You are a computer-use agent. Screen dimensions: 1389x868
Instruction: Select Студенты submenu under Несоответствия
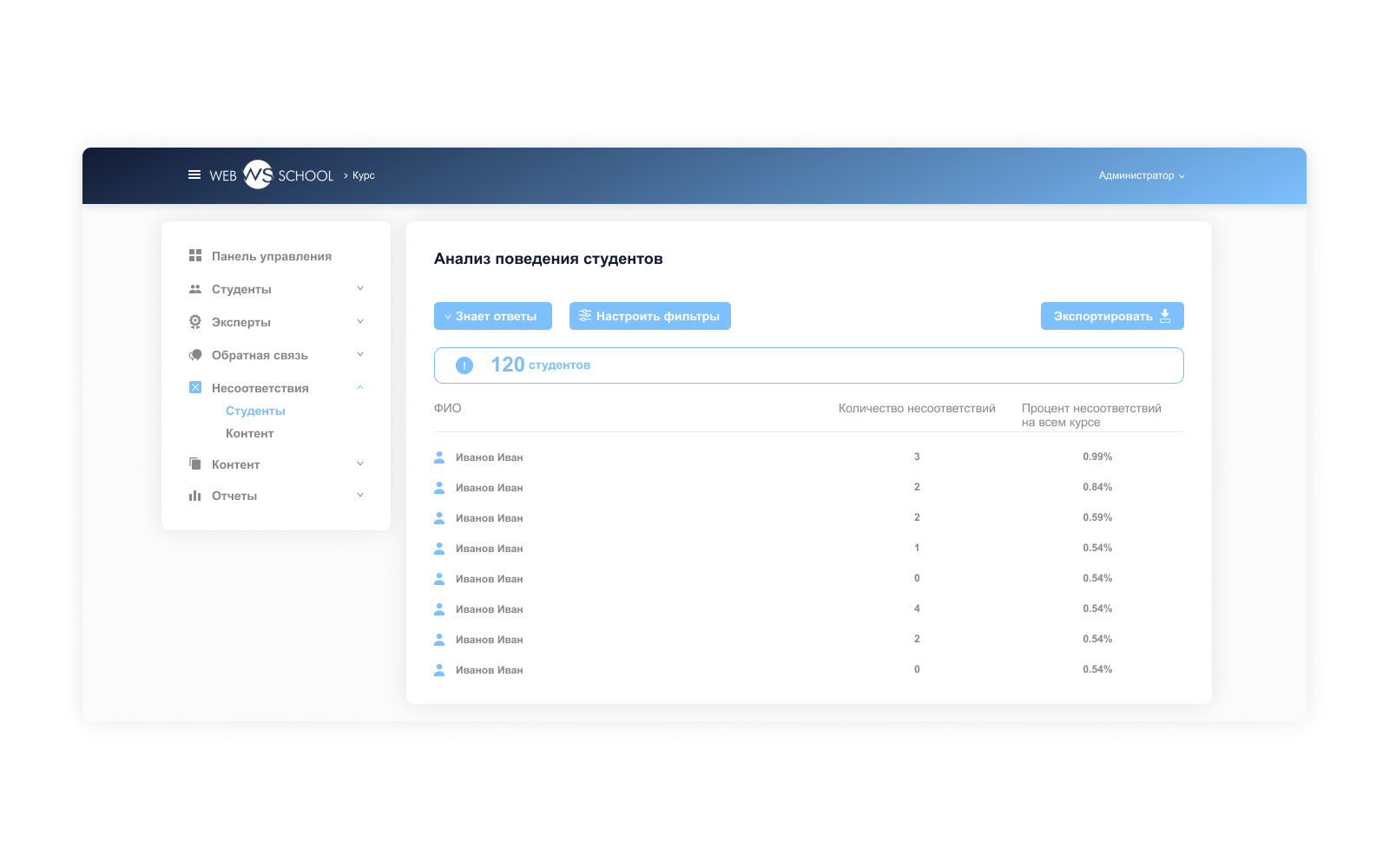click(x=255, y=411)
